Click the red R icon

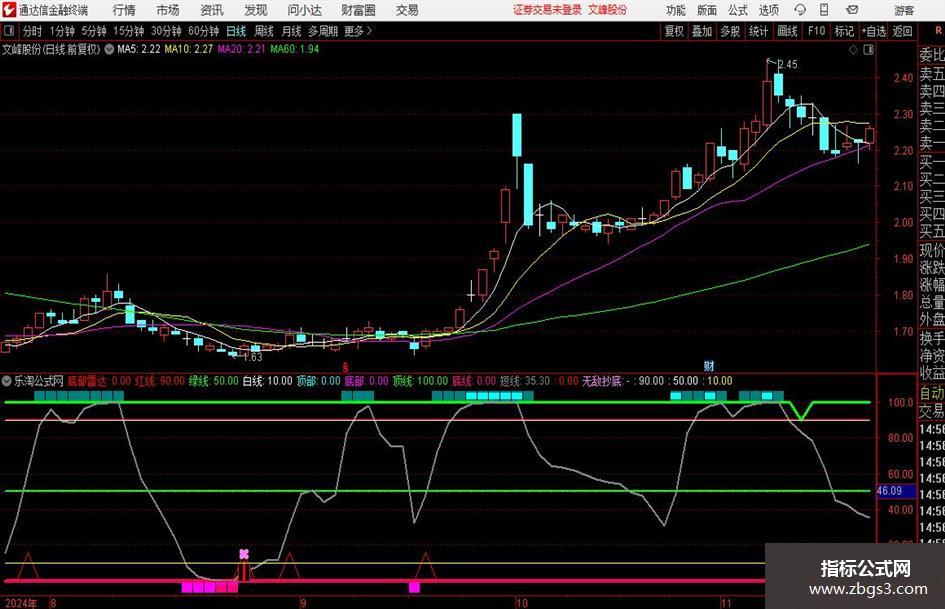coord(938,30)
